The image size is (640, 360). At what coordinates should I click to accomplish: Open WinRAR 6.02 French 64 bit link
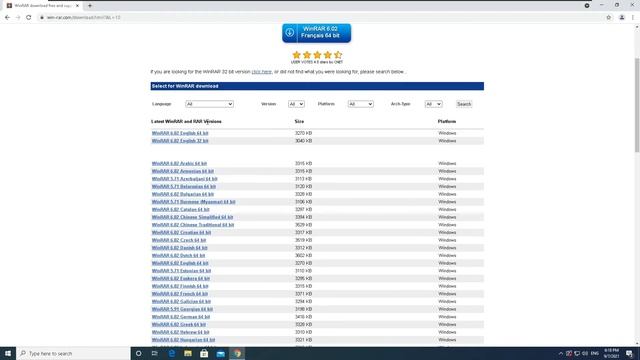point(180,294)
